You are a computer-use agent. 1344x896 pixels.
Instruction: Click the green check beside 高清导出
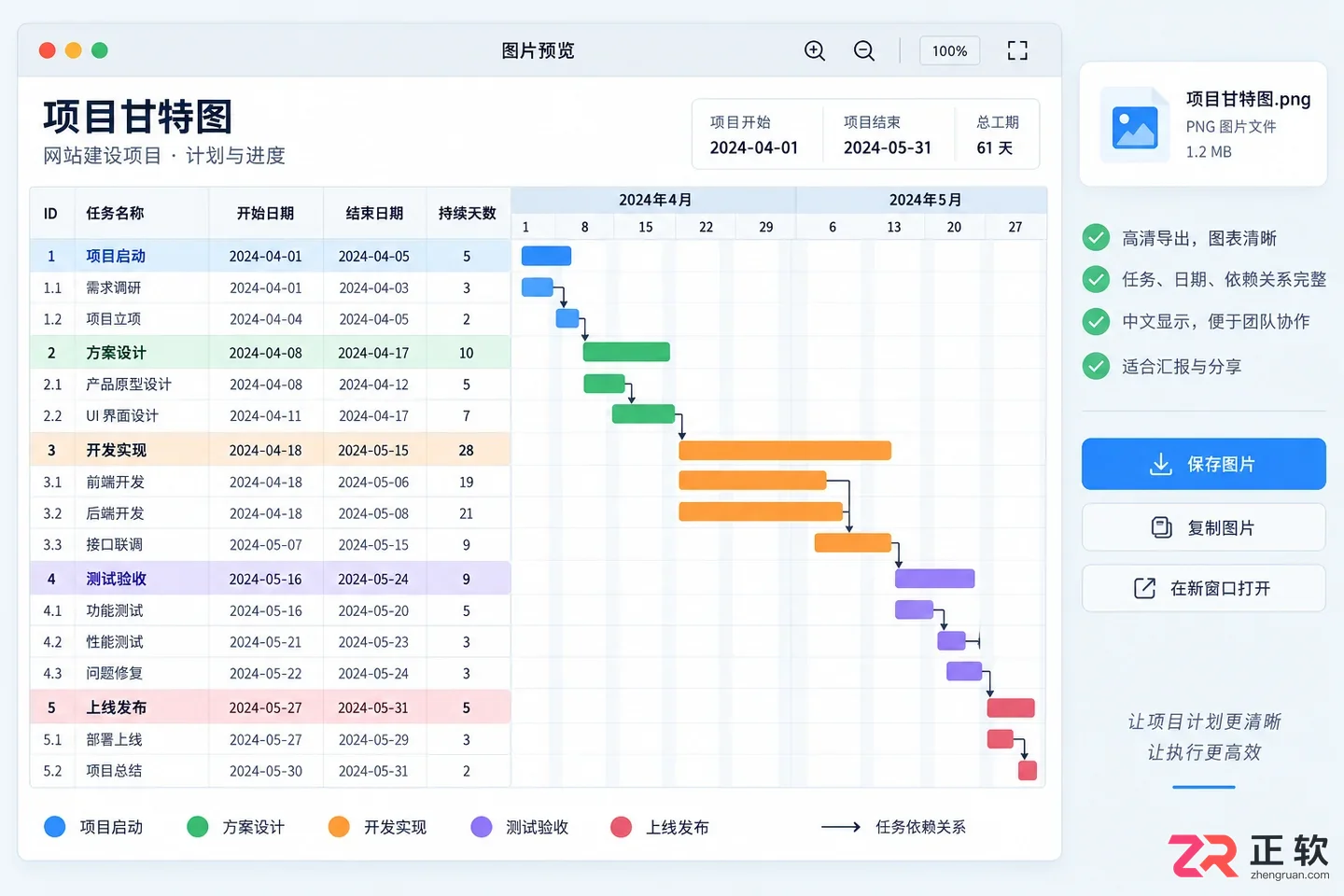1096,238
